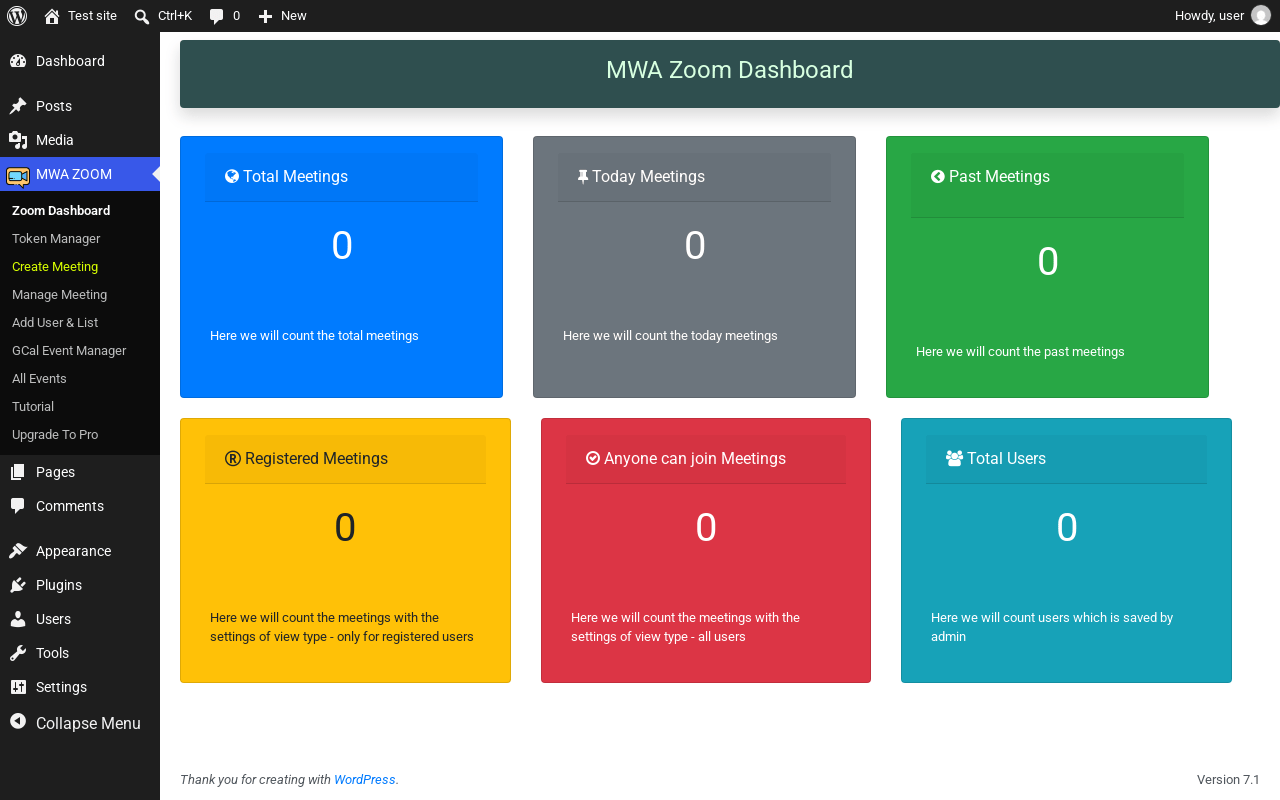
Task: Click the Past Meetings card title
Action: pos(999,176)
